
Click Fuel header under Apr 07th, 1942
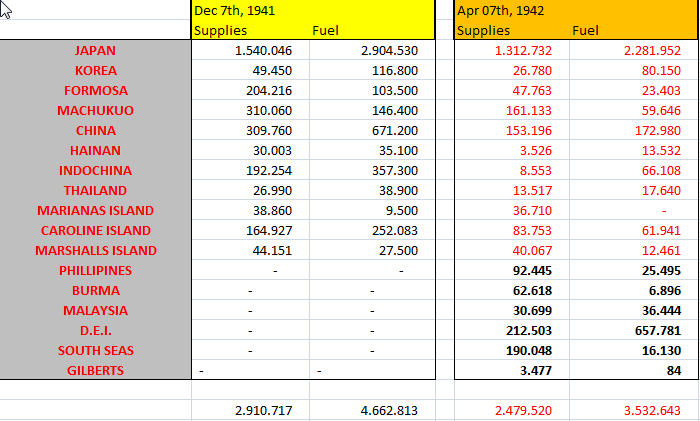633,30
